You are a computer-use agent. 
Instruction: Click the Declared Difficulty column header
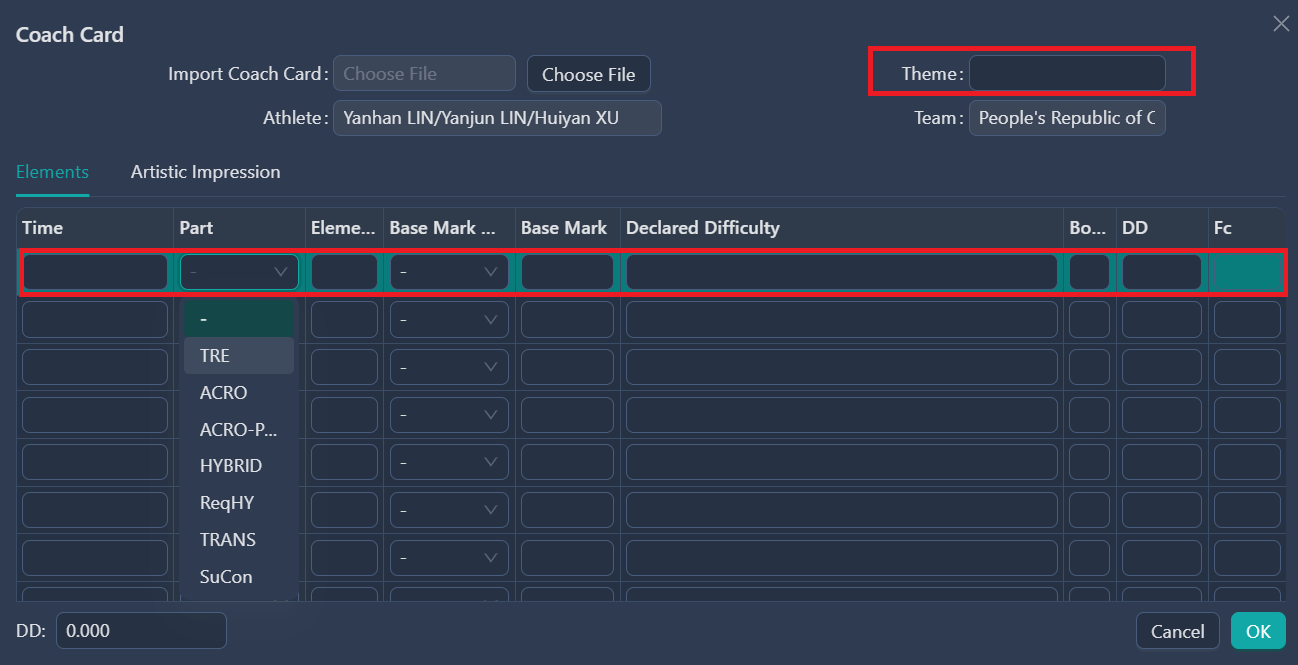(x=842, y=228)
